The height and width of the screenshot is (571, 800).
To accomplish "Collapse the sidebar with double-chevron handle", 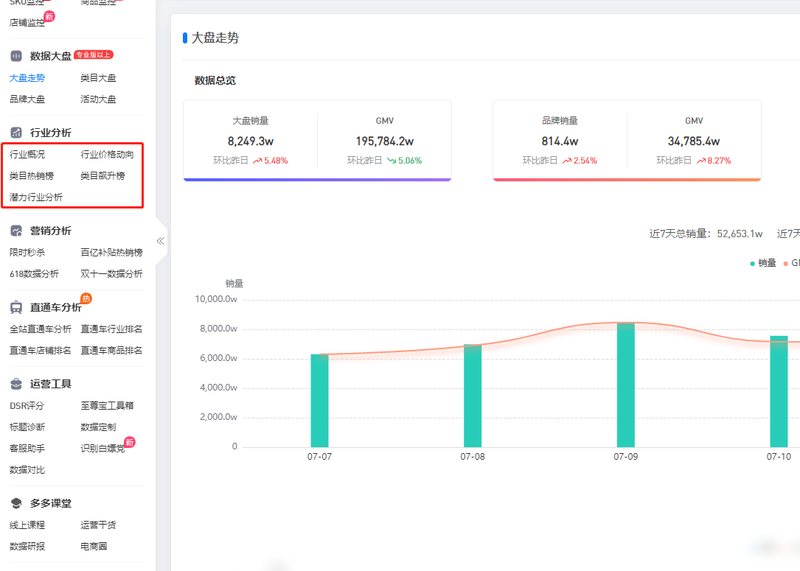I will click(x=160, y=241).
